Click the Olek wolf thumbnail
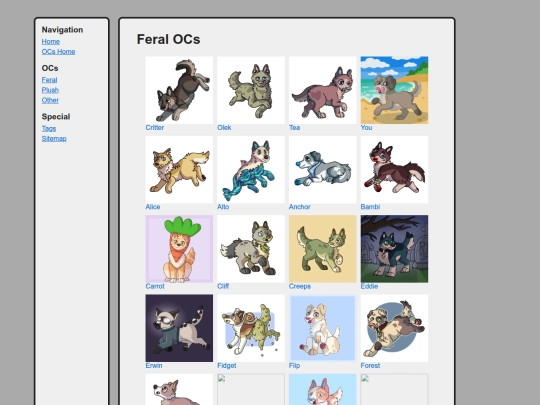 pyautogui.click(x=251, y=90)
